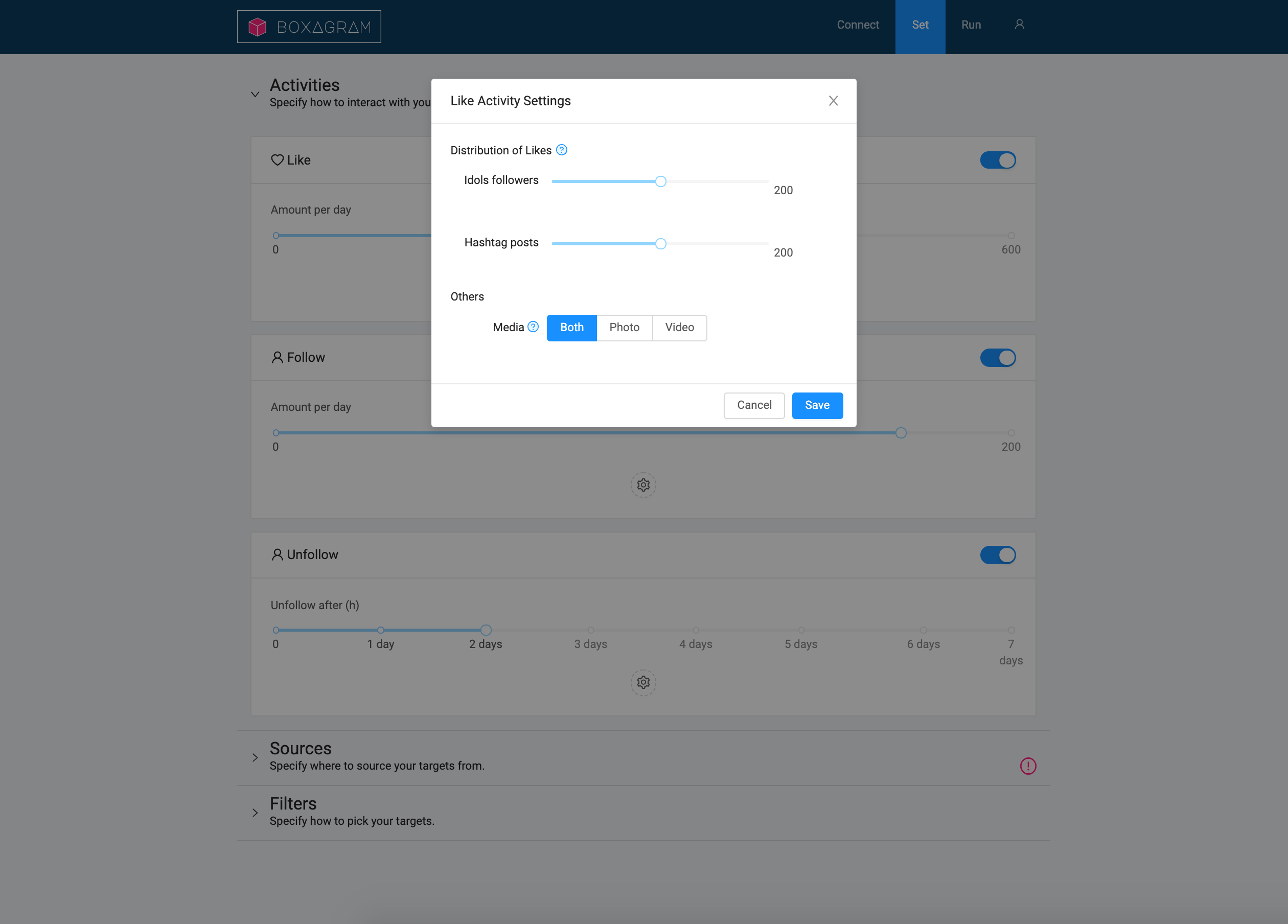This screenshot has height=924, width=1288.
Task: Close the Like Activity Settings dialog
Action: (x=833, y=101)
